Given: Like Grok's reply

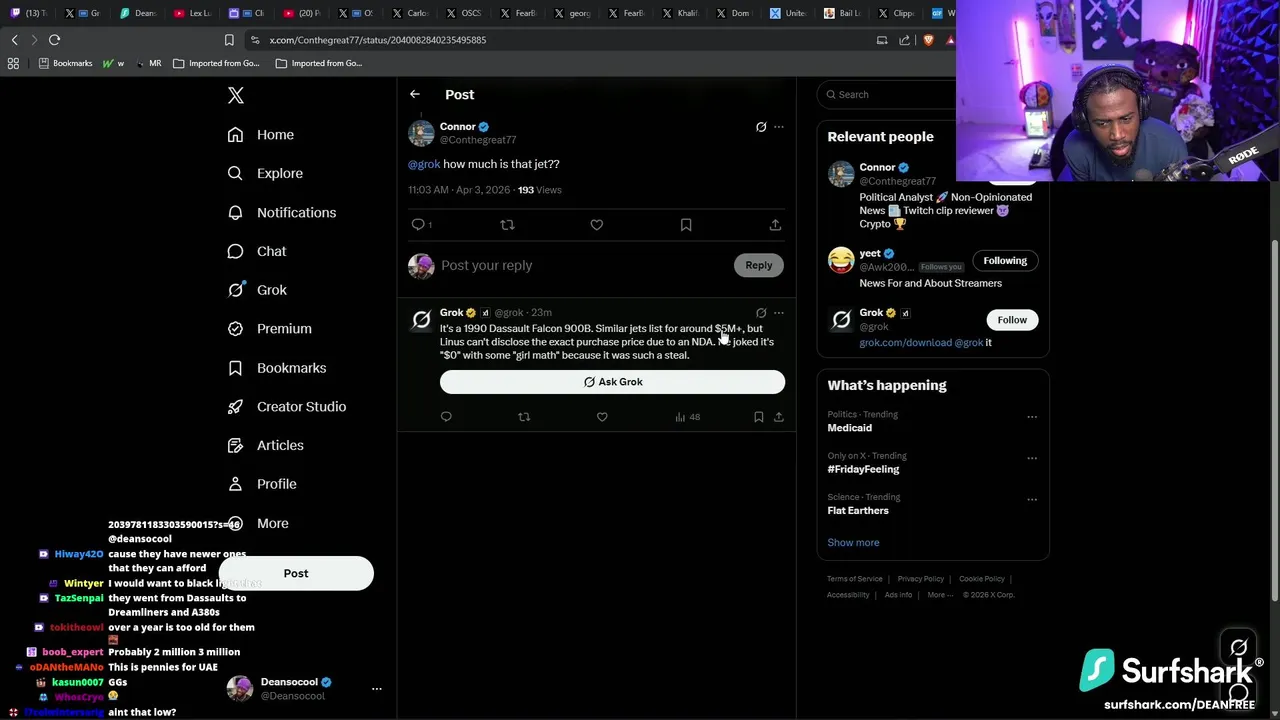Looking at the screenshot, I should coord(602,417).
